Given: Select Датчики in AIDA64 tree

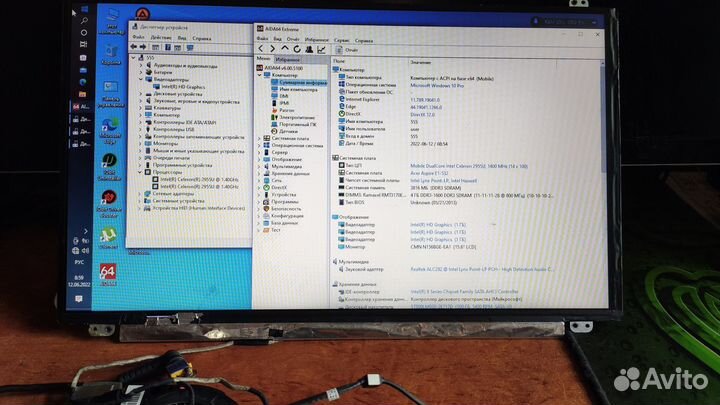Looking at the screenshot, I should coord(284,131).
